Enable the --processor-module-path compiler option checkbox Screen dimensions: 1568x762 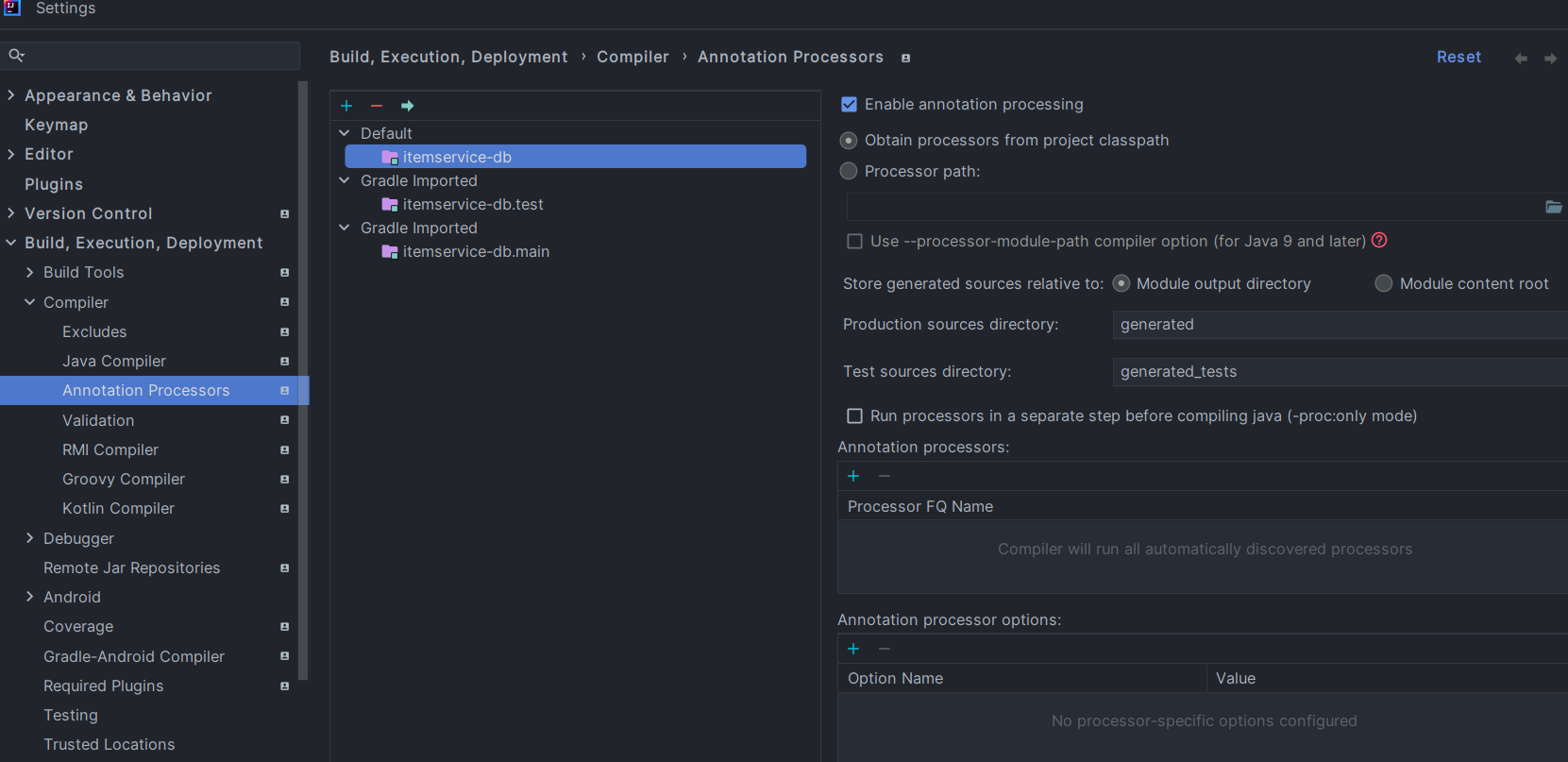(x=854, y=242)
